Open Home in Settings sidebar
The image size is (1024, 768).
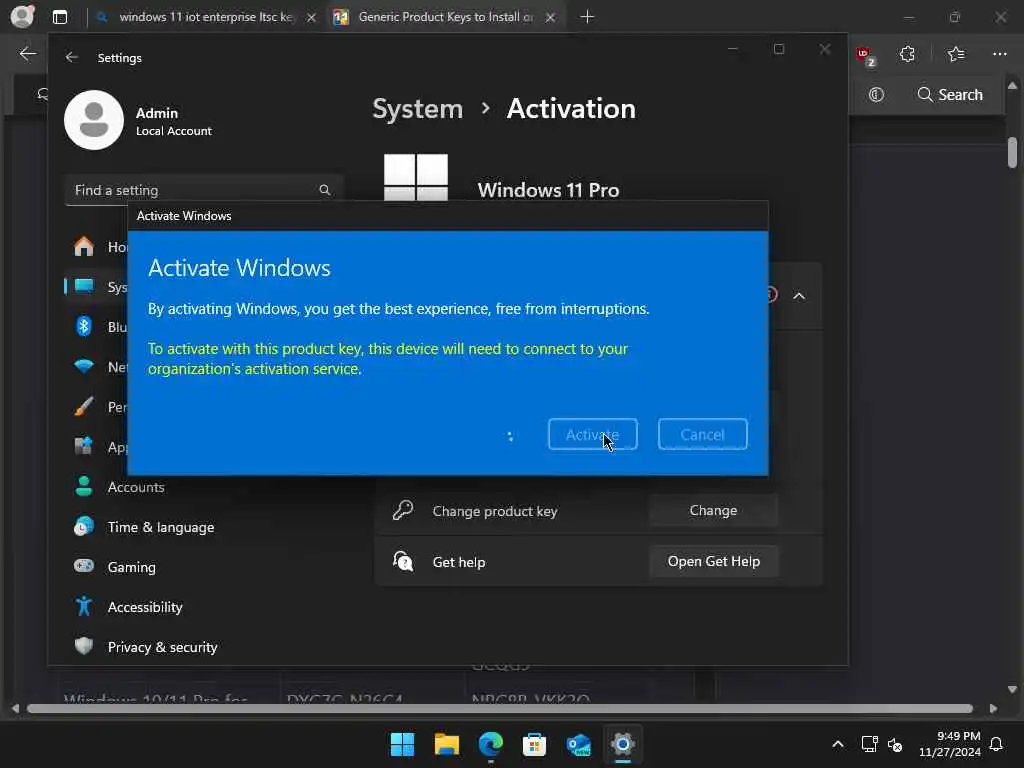click(84, 246)
